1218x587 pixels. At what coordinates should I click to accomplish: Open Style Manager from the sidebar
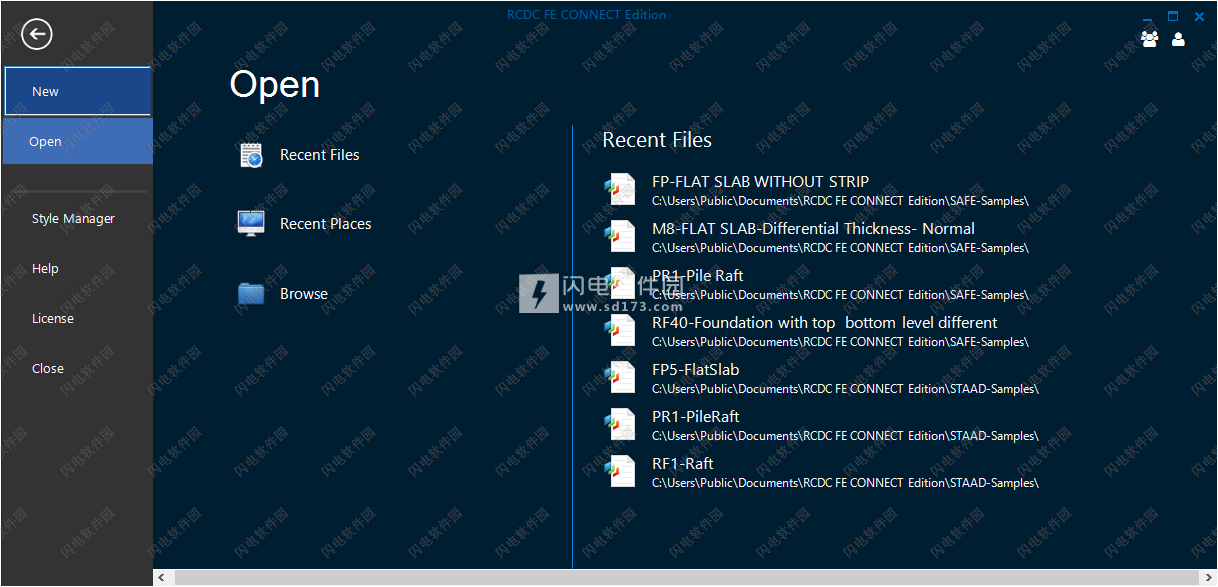pyautogui.click(x=73, y=218)
